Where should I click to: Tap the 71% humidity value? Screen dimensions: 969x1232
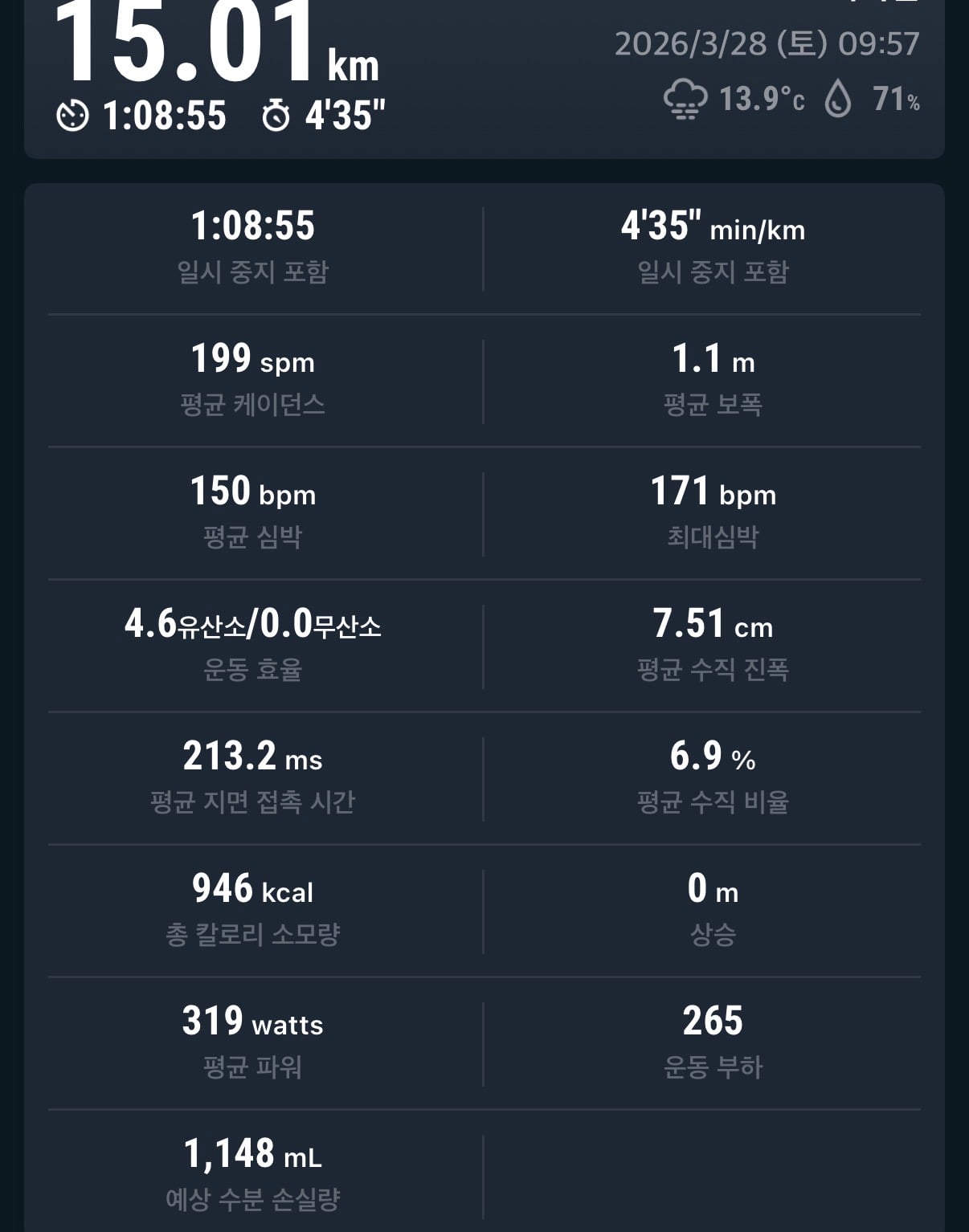pos(896,100)
